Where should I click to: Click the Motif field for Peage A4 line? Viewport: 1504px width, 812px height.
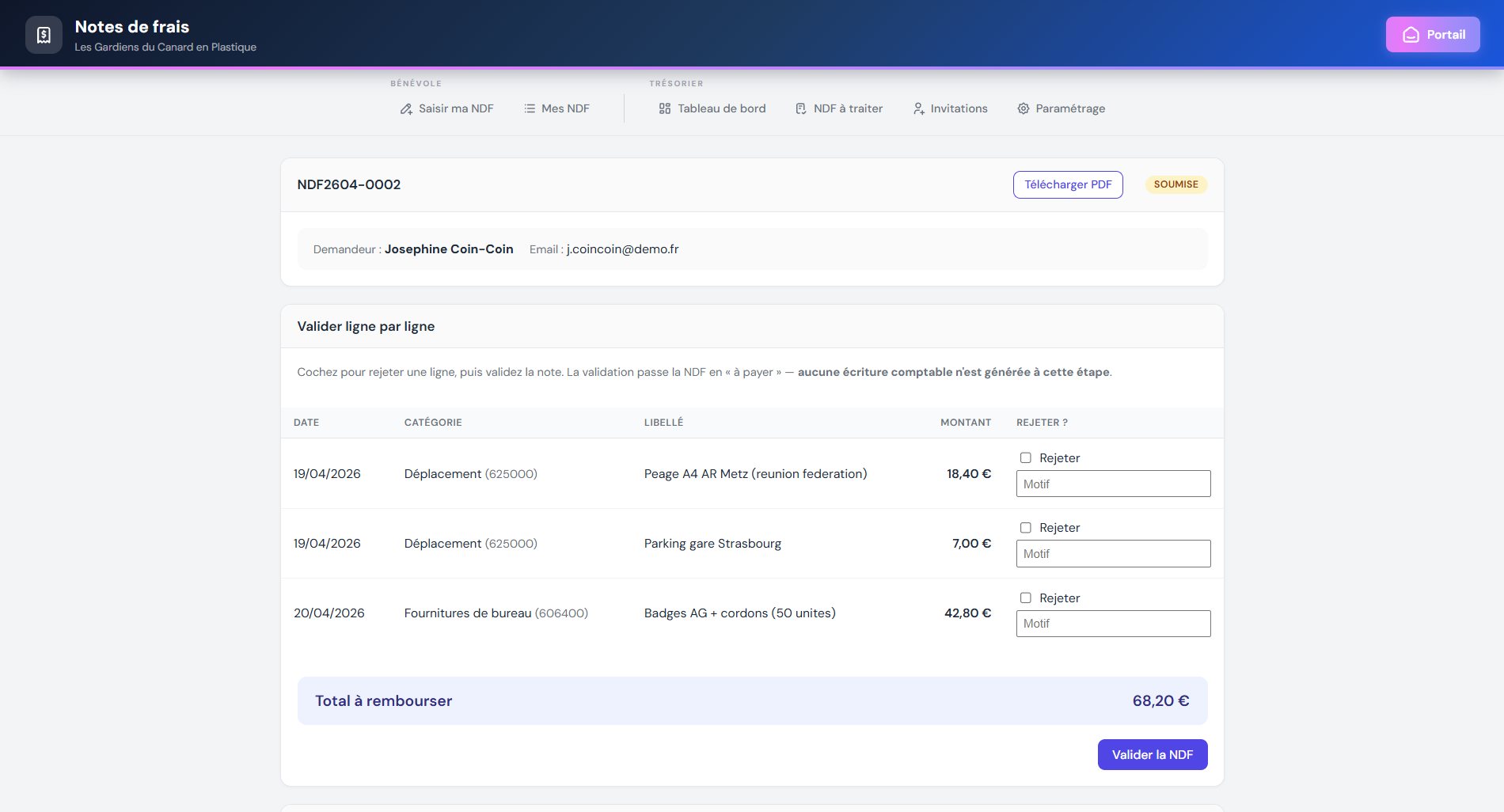(1113, 484)
